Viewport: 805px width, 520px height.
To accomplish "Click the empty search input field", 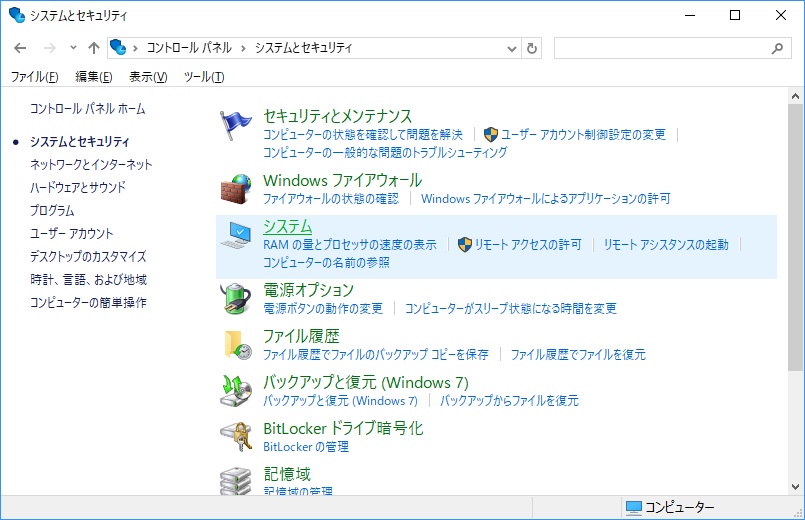I will click(x=662, y=48).
